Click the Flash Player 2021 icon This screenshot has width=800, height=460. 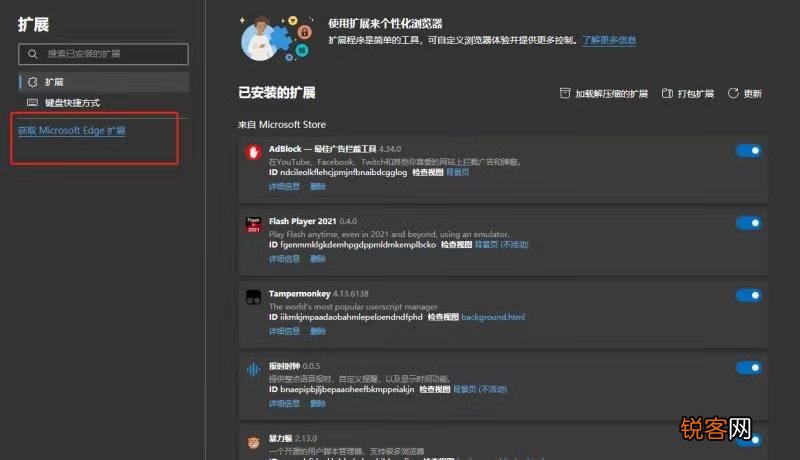click(253, 224)
